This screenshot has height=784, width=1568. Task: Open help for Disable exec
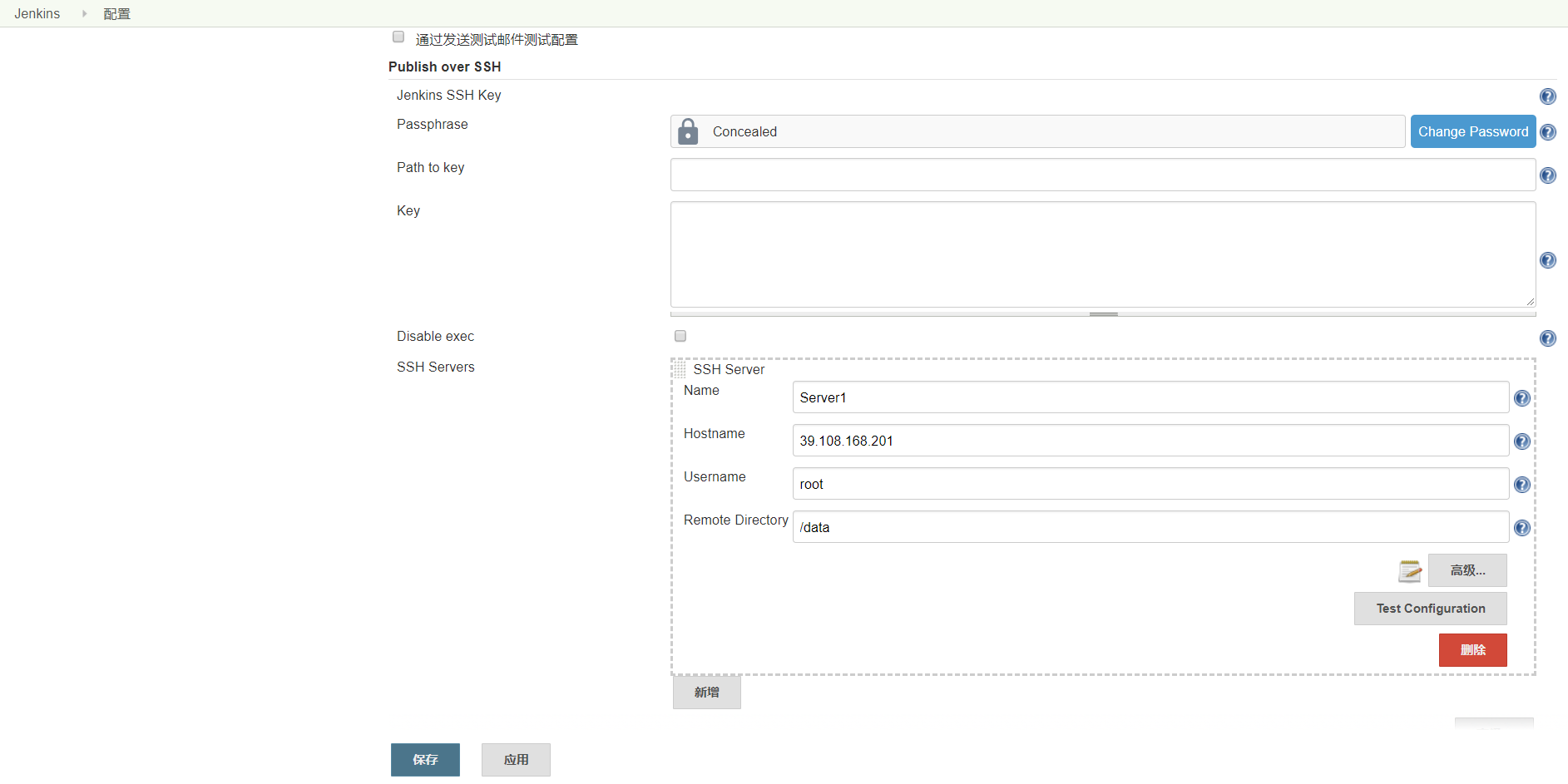[x=1547, y=338]
